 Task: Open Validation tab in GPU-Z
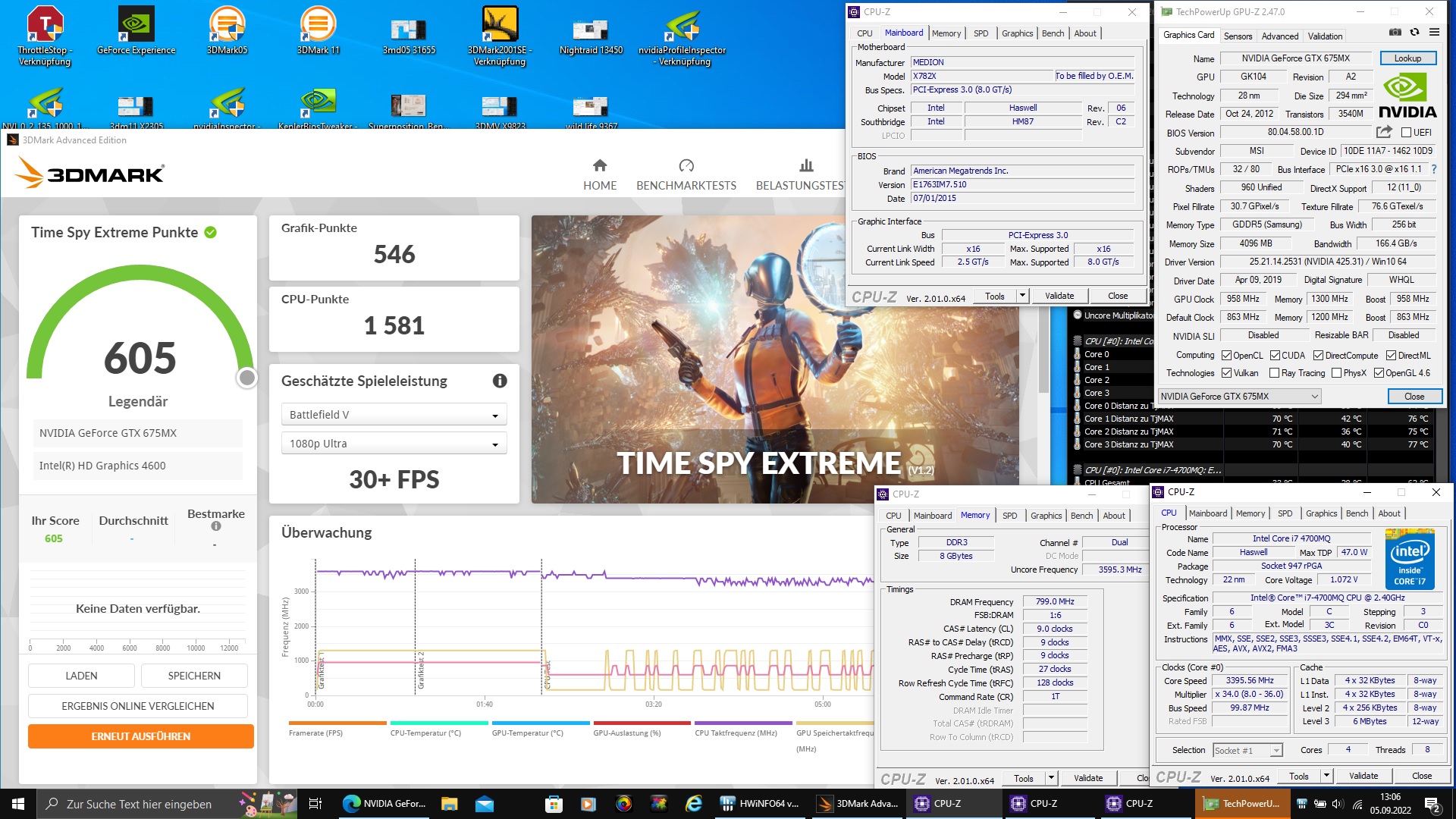click(1325, 36)
